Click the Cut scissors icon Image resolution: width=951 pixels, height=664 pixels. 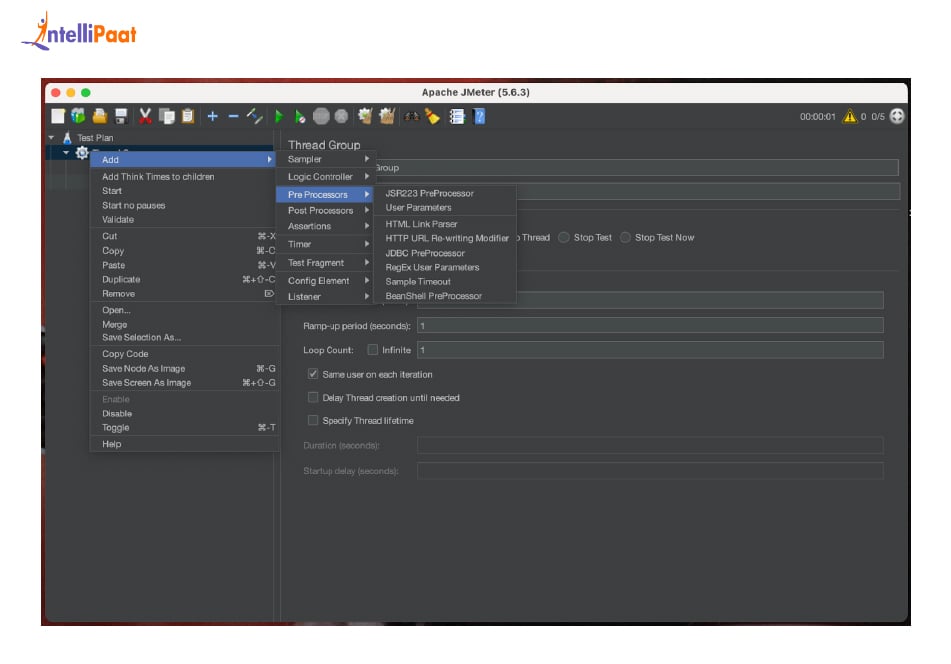(x=145, y=116)
